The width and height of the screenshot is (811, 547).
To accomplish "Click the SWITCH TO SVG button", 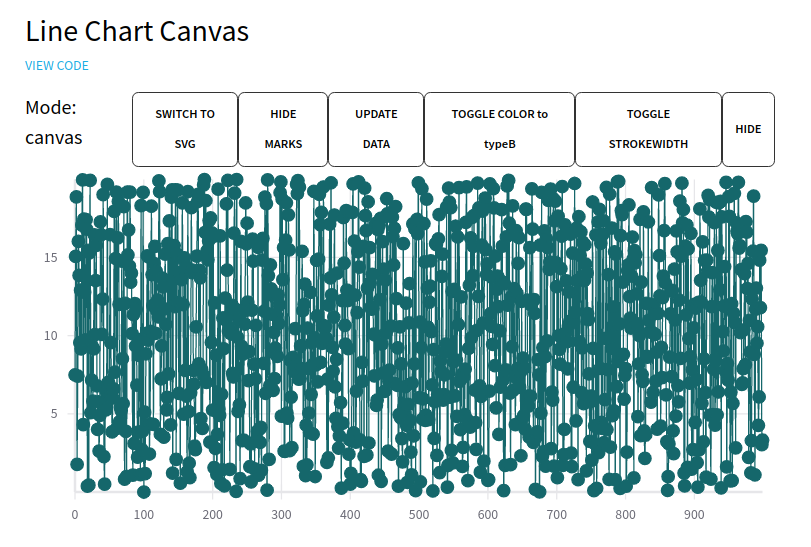I will point(185,129).
